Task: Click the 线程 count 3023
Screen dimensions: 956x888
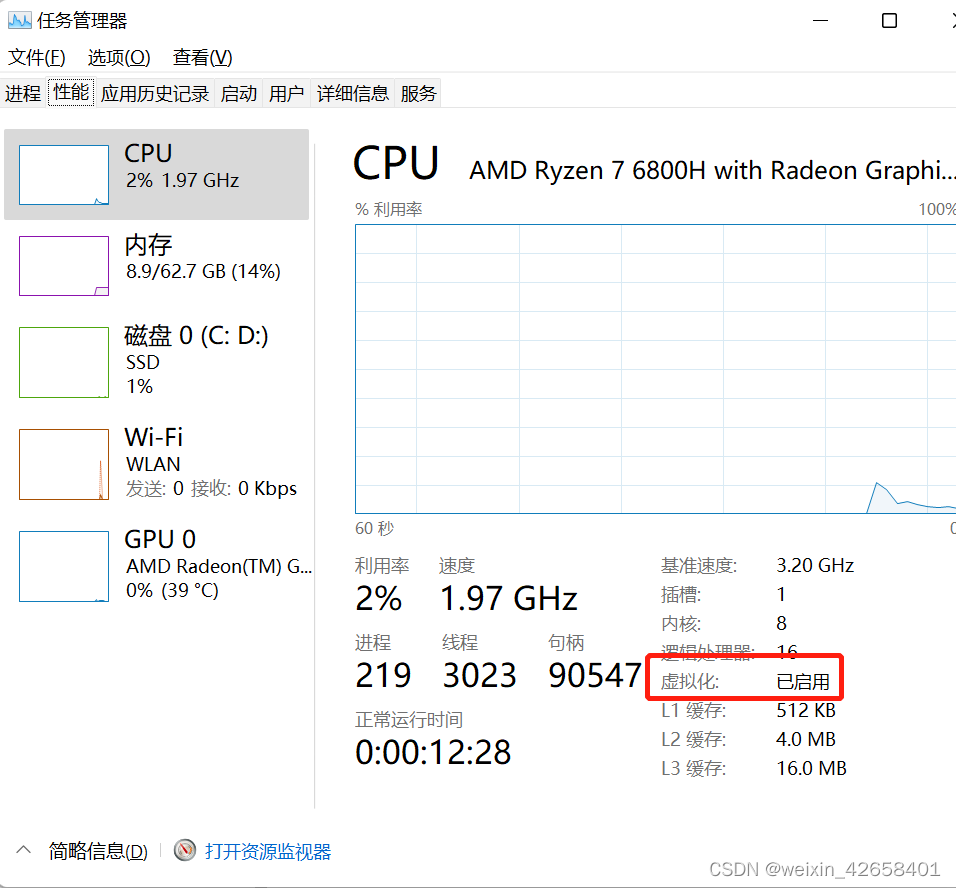Action: coord(480,675)
